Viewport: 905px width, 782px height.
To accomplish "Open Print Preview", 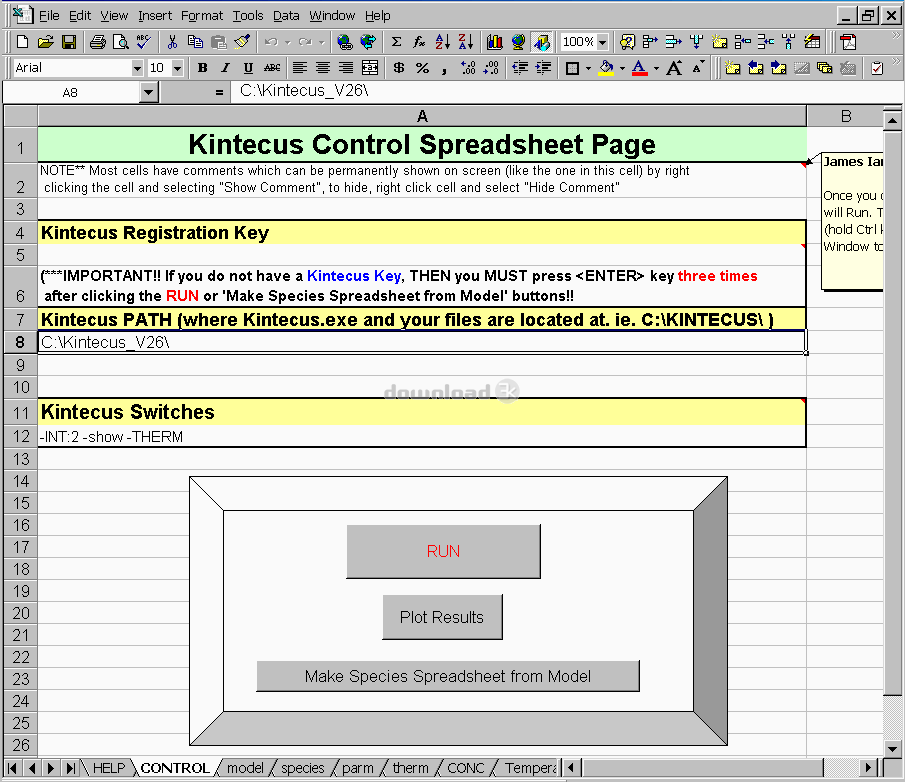I will [x=120, y=42].
